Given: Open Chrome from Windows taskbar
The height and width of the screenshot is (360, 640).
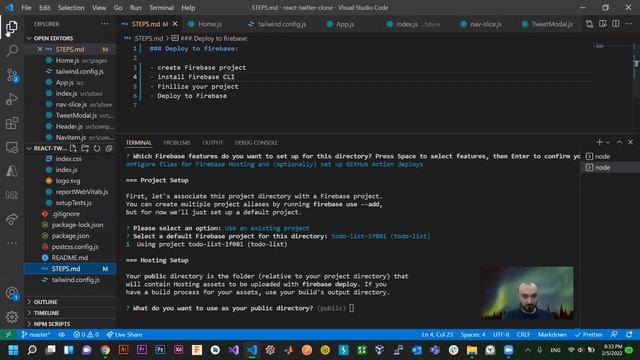Looking at the screenshot, I should pos(105,350).
